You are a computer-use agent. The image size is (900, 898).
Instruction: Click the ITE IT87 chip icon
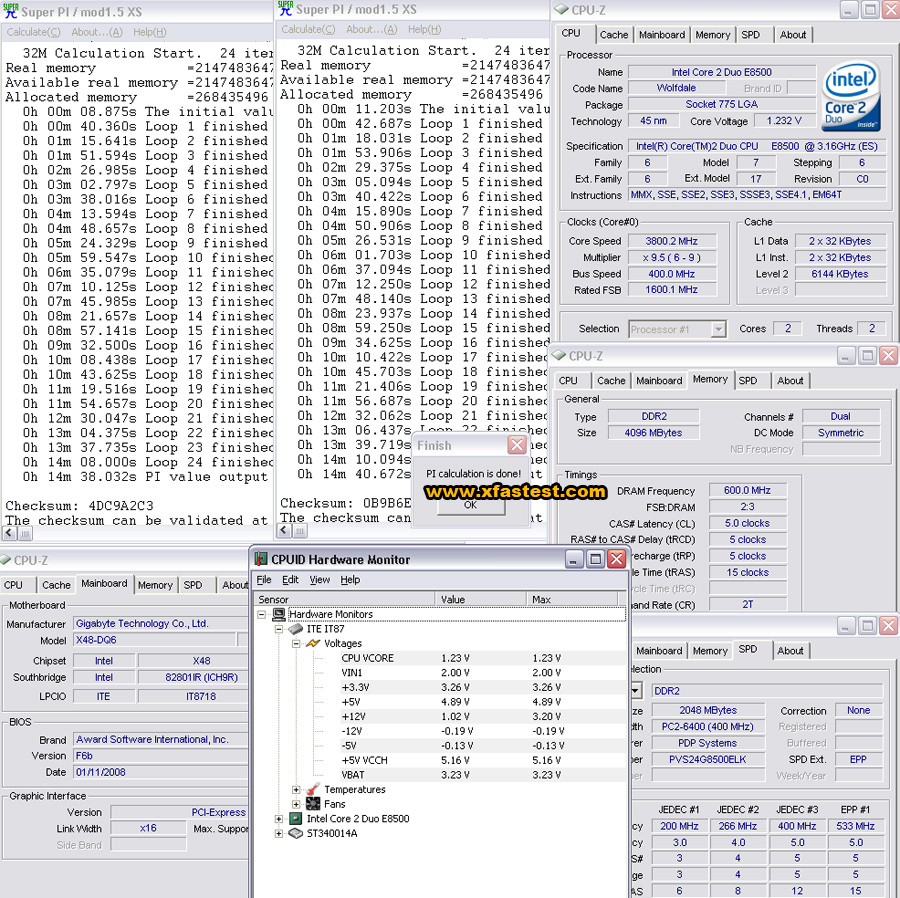pos(296,629)
